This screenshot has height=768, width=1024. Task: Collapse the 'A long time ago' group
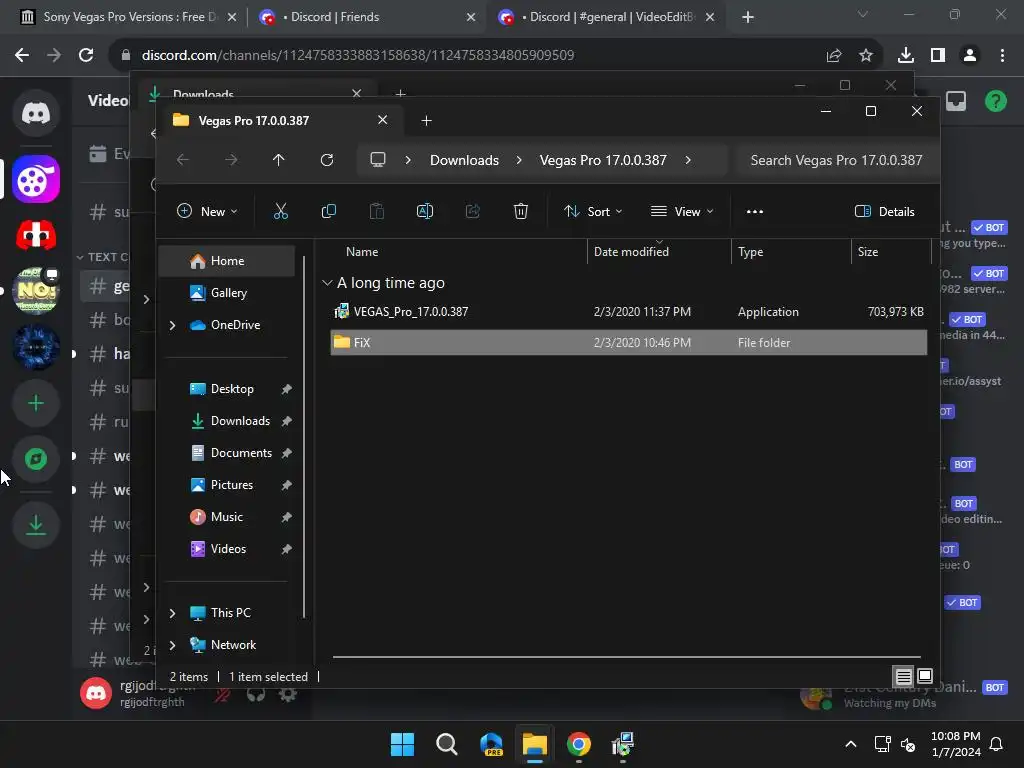tap(327, 283)
